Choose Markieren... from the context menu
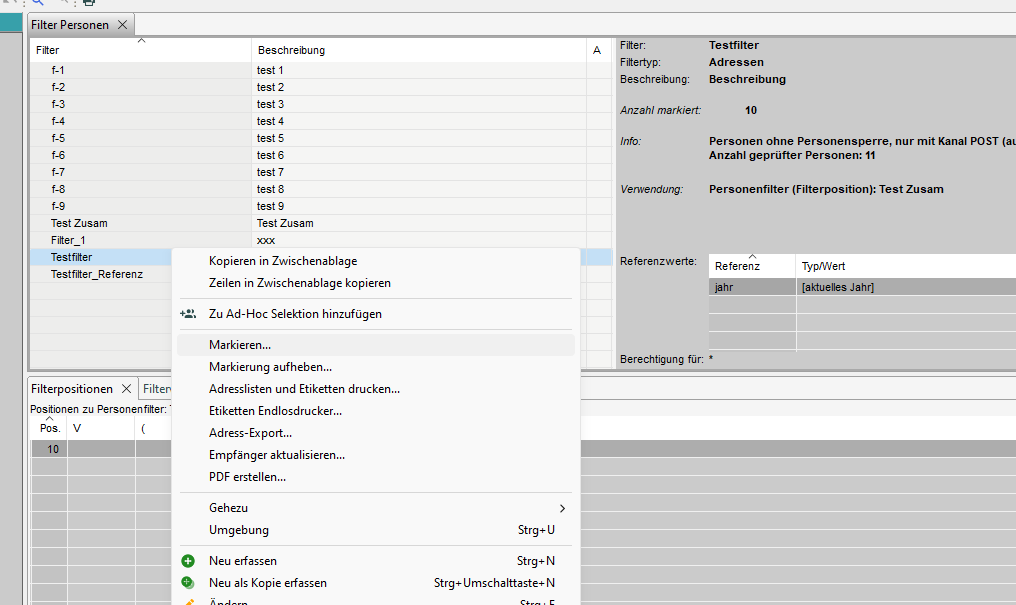Screen dimensions: 1016x605 [240, 345]
